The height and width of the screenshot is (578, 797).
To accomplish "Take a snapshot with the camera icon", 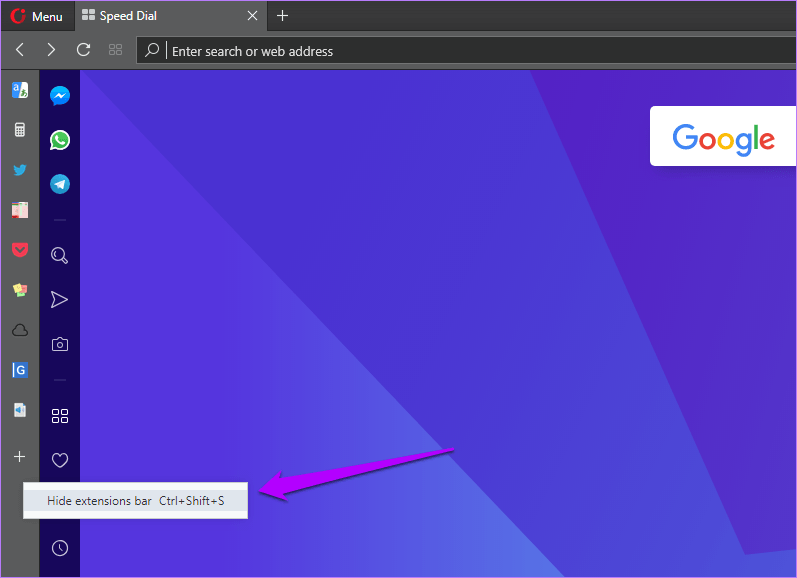I will 59,344.
